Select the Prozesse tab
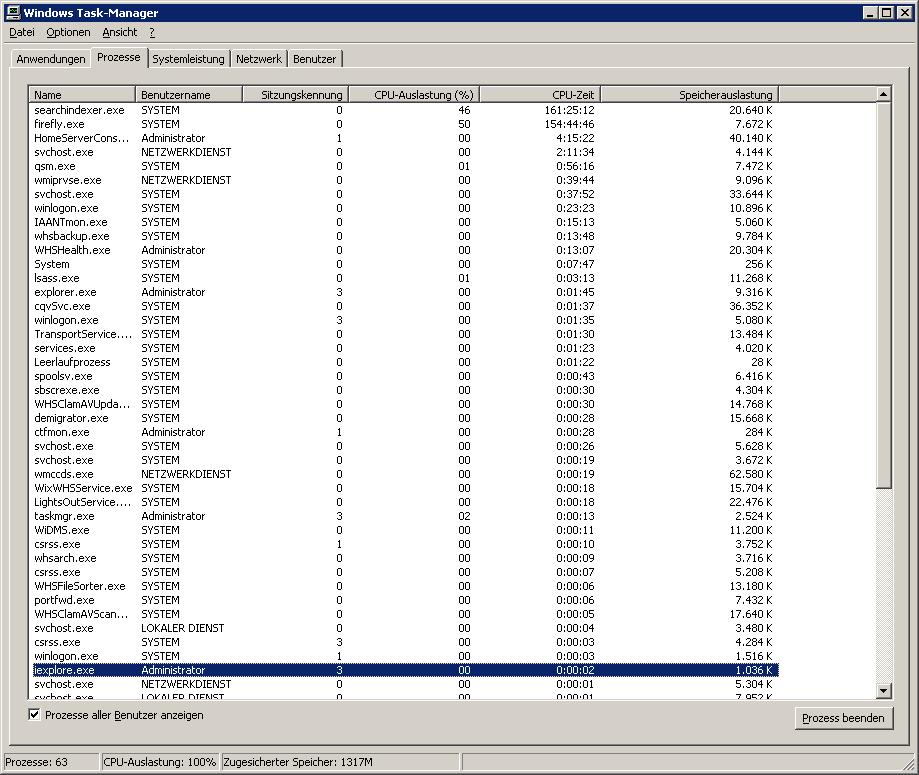The height and width of the screenshot is (775, 919). 119,57
